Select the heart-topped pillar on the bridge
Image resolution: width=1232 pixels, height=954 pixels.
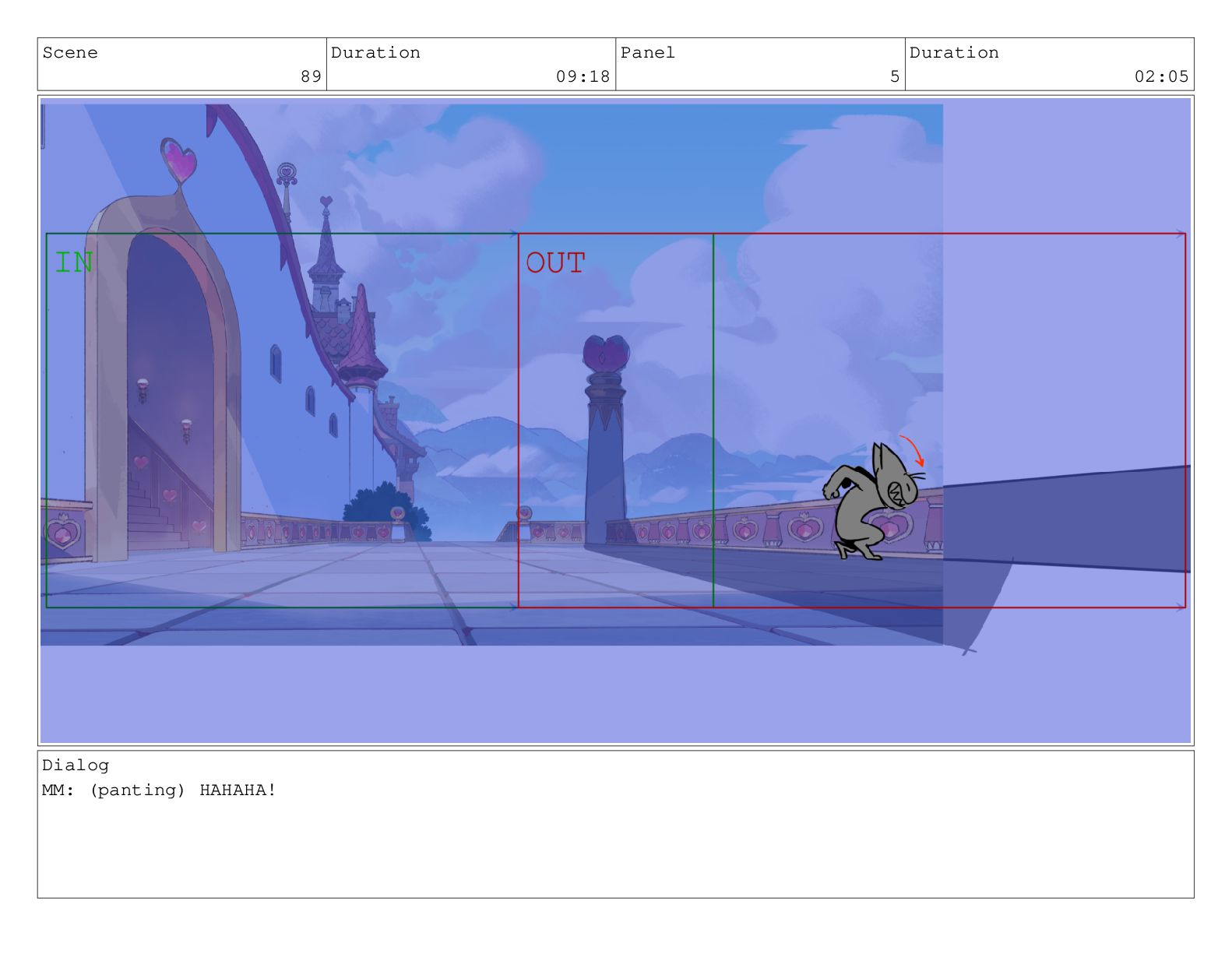[606, 440]
